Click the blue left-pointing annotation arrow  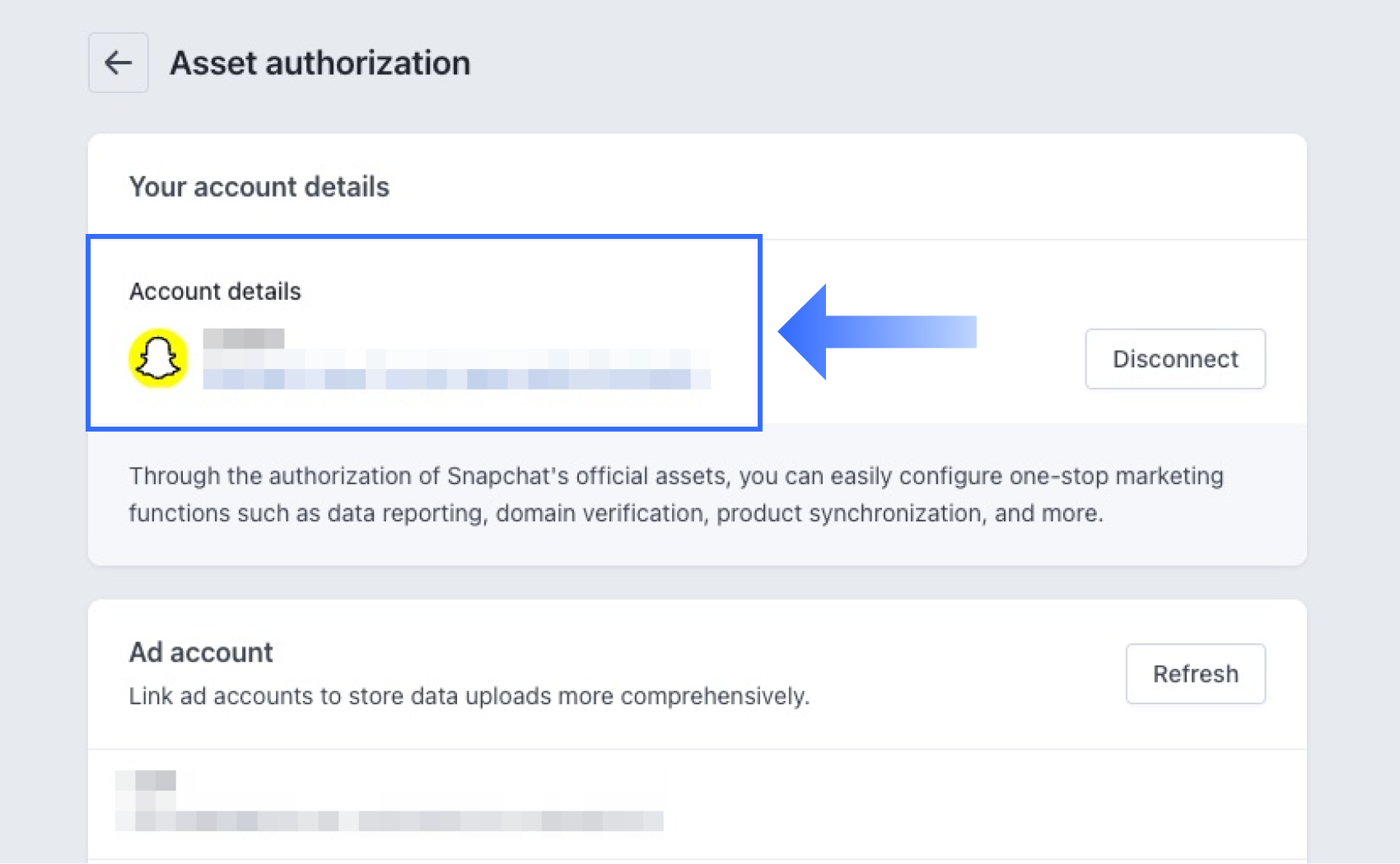click(876, 332)
